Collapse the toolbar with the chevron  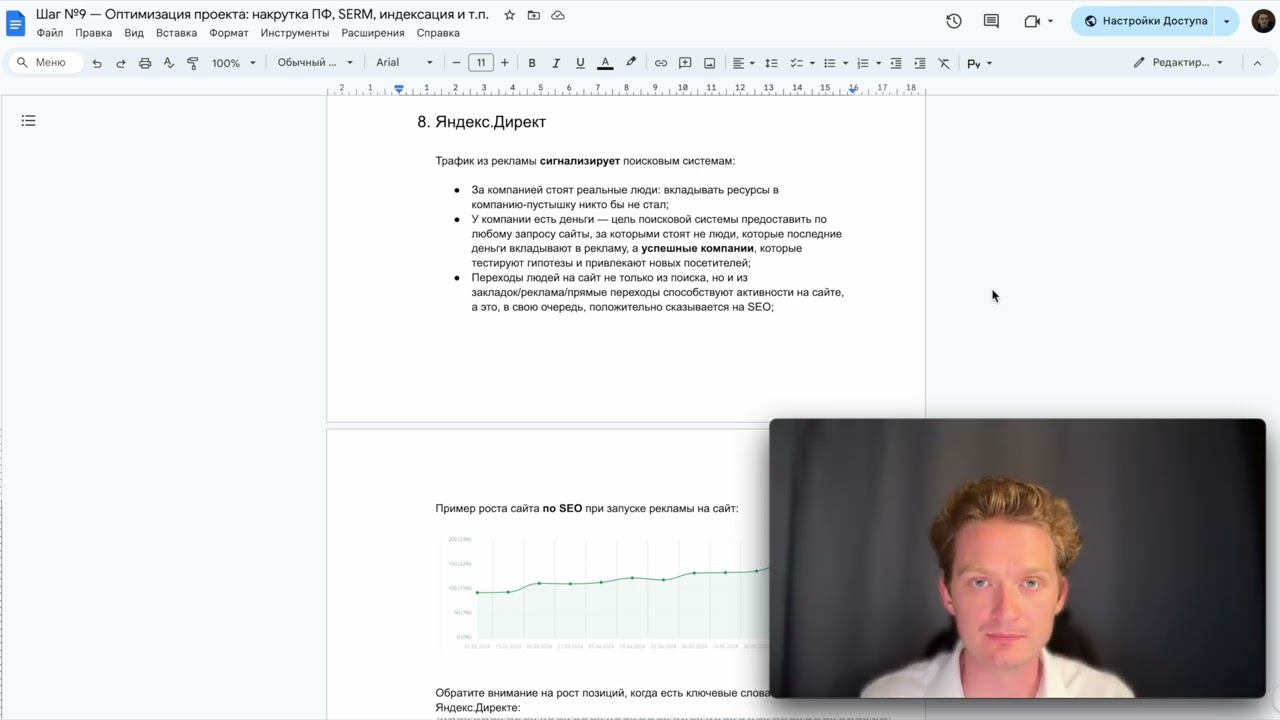1257,62
